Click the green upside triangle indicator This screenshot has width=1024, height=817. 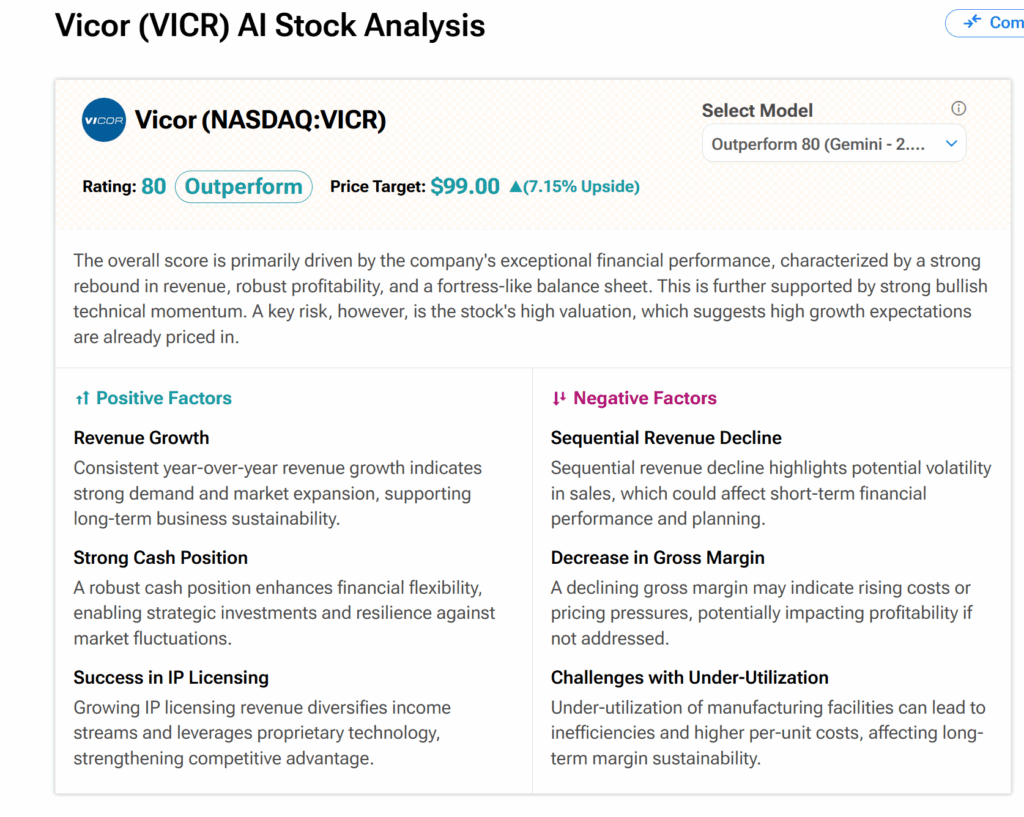[516, 186]
